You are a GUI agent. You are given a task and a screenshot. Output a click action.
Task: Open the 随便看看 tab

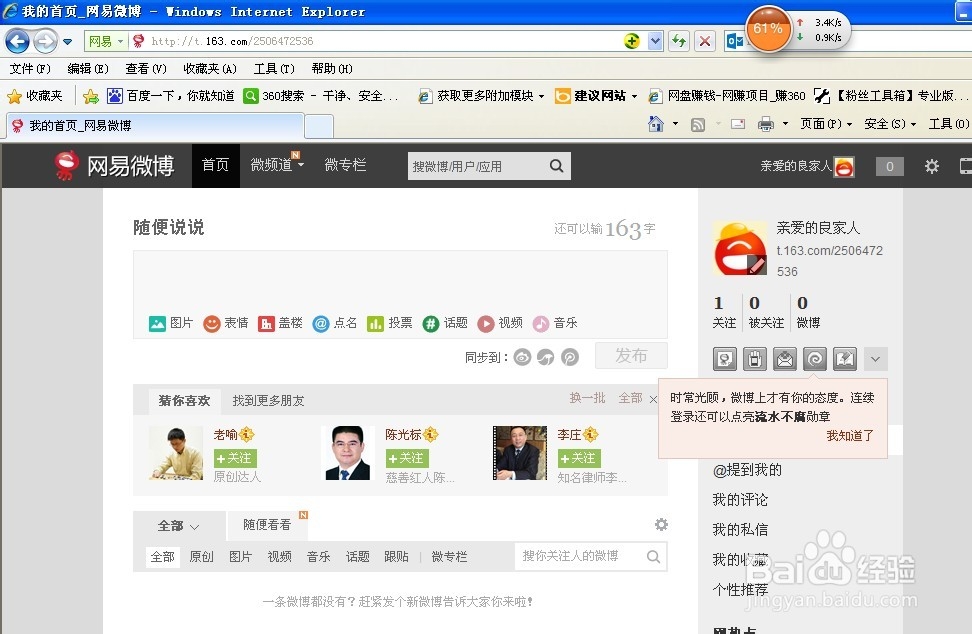(x=267, y=525)
